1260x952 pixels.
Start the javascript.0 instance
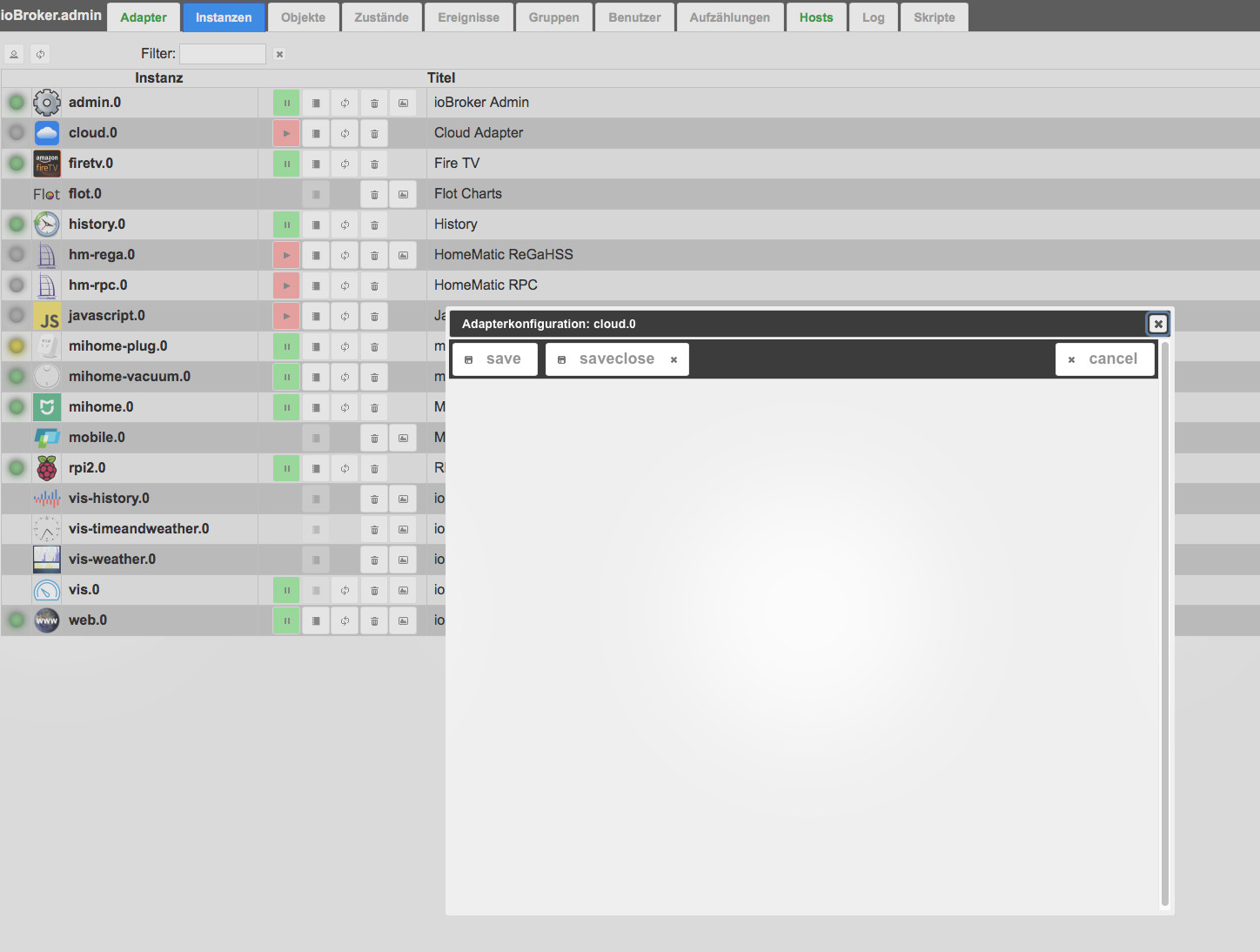(x=286, y=316)
